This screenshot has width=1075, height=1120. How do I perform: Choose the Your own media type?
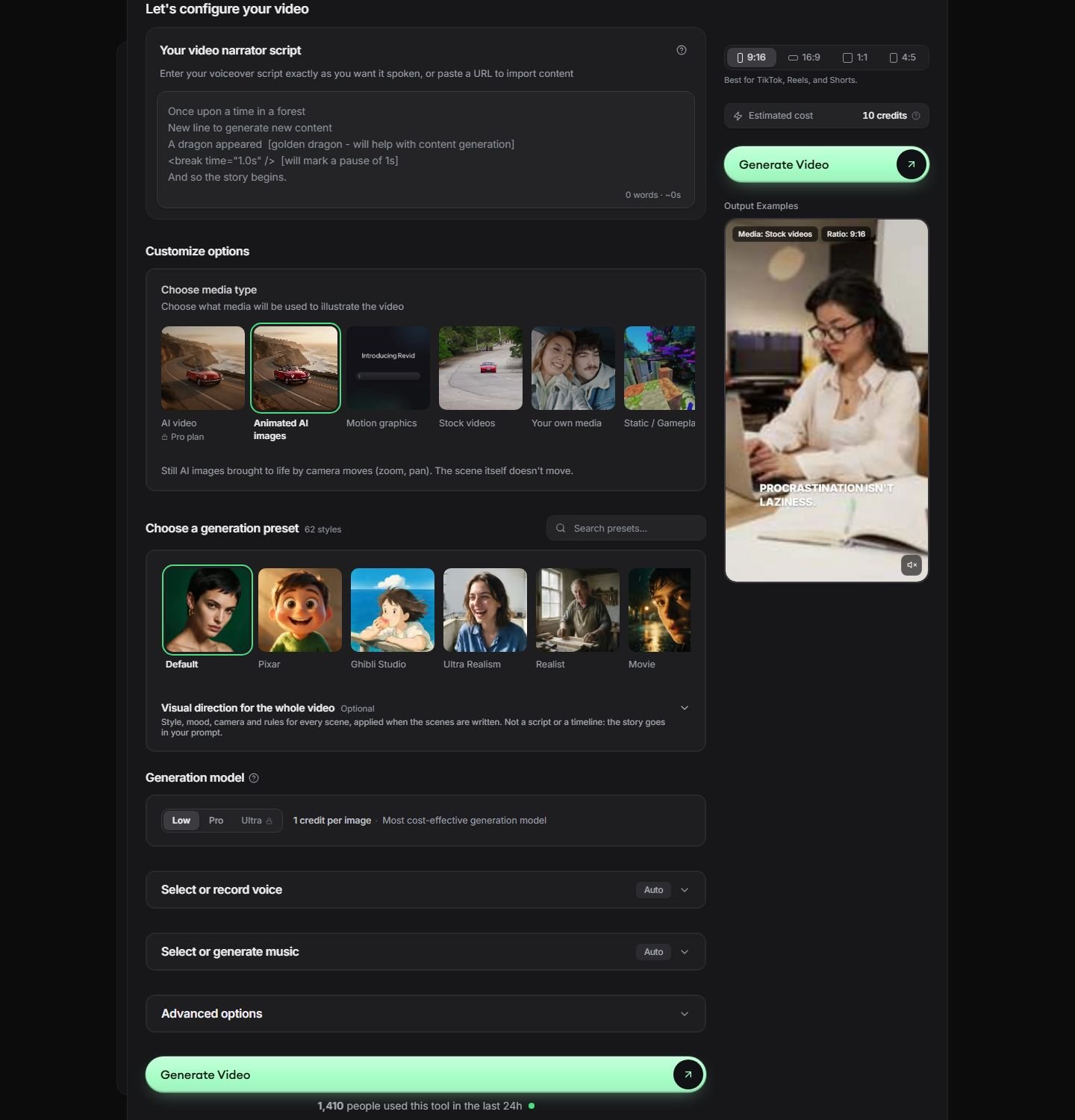pos(573,368)
